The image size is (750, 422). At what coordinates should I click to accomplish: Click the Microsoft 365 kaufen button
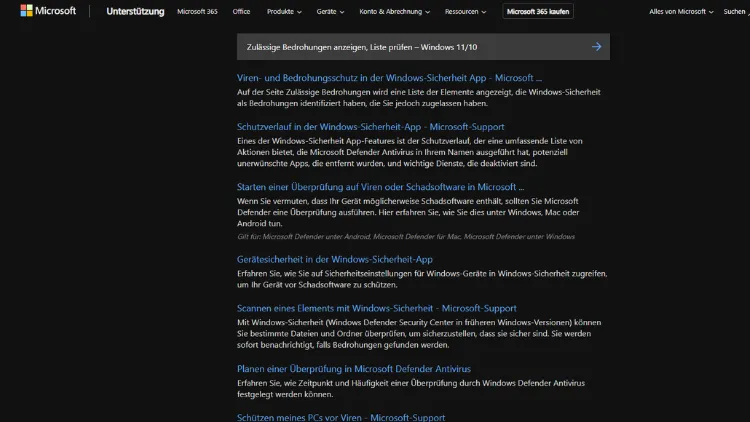click(x=538, y=11)
